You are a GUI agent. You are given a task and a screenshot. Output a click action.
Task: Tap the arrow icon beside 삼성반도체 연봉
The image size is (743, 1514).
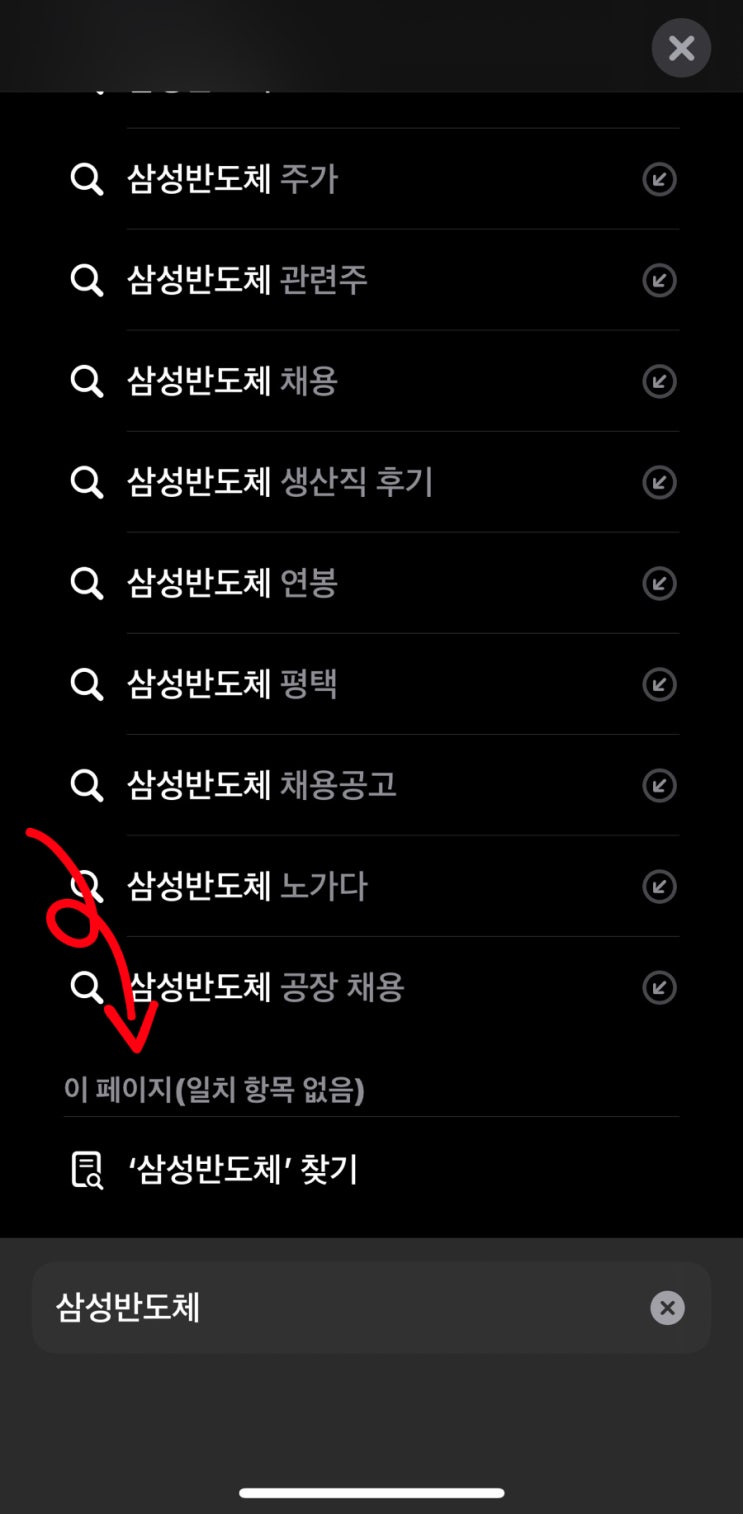[x=659, y=584]
